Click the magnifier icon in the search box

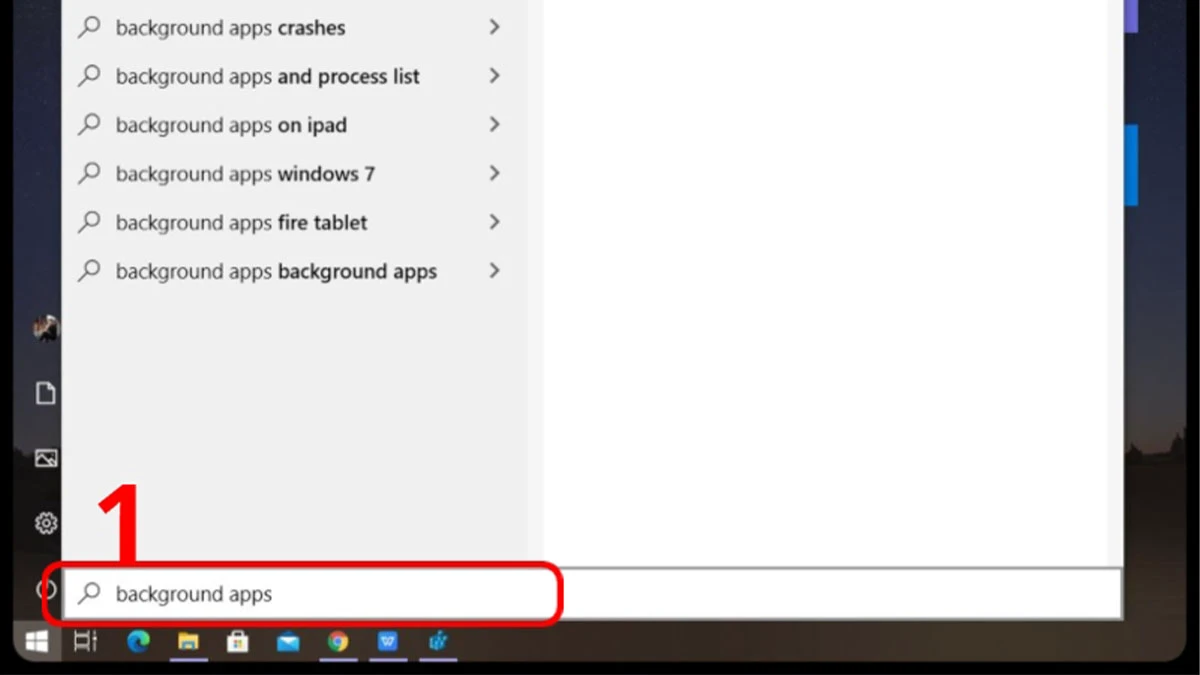[x=90, y=593]
